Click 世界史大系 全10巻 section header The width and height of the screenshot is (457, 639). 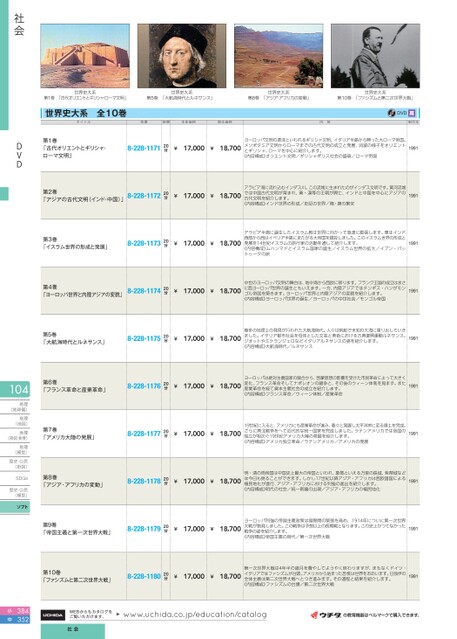86,113
